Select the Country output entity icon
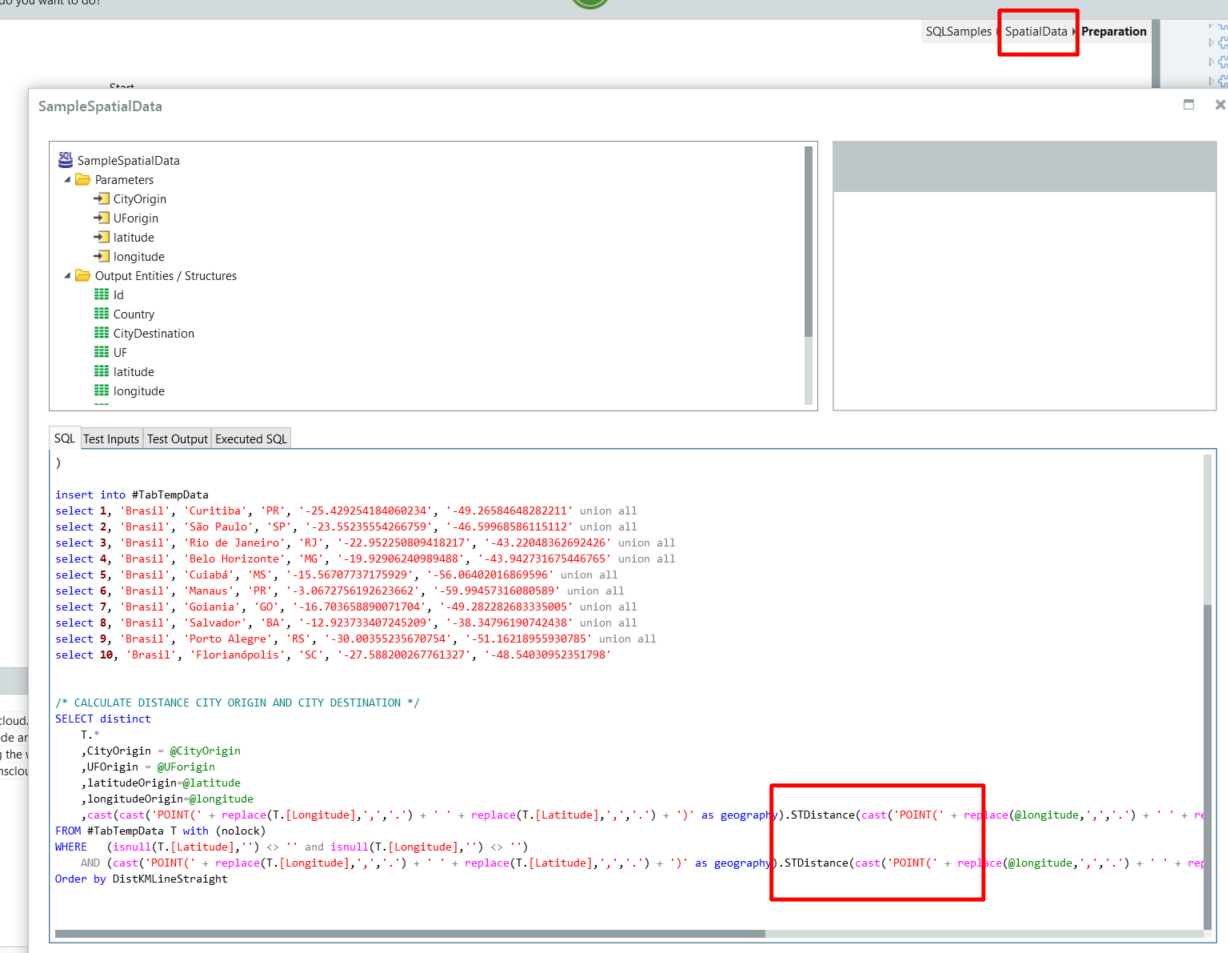The width and height of the screenshot is (1228, 953). 101,314
